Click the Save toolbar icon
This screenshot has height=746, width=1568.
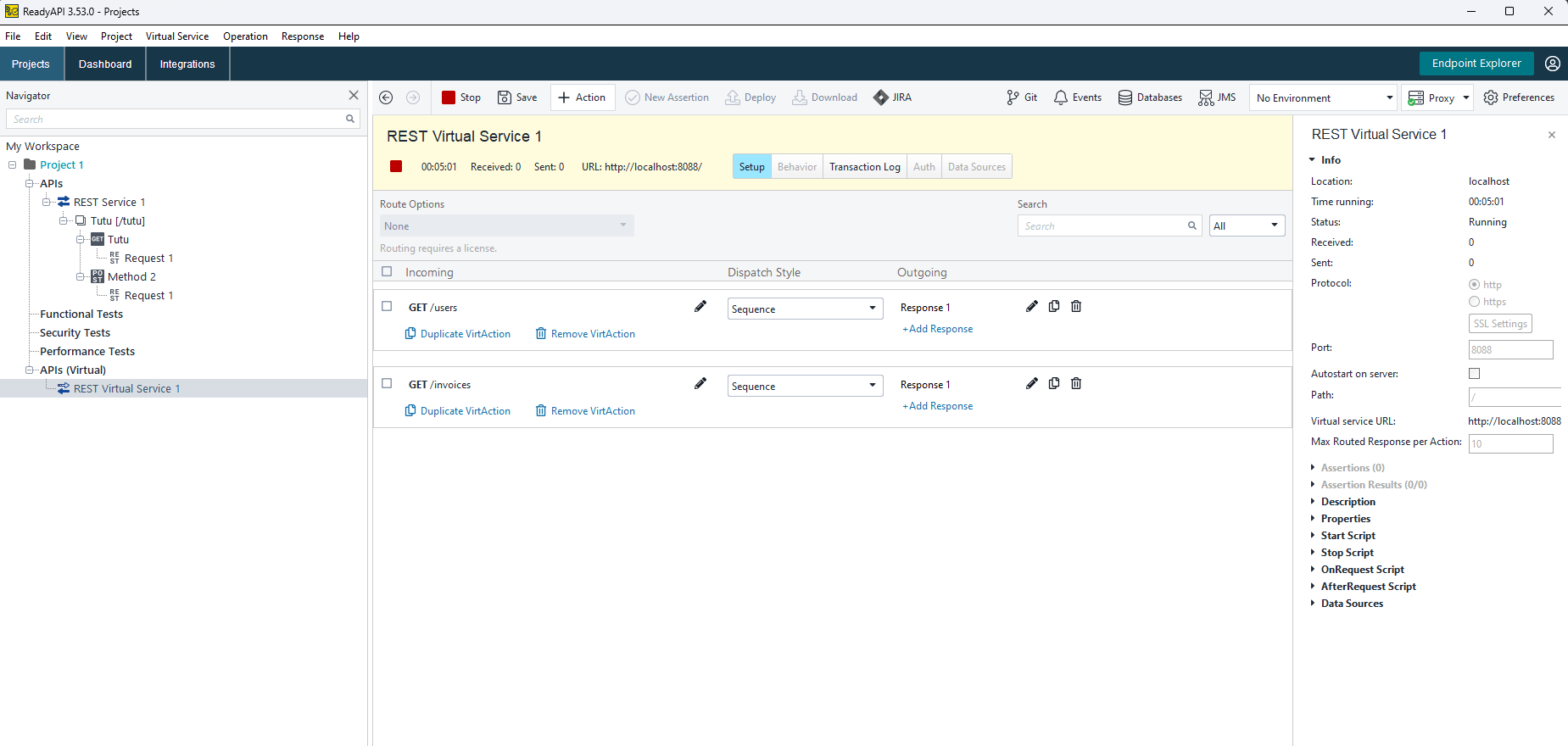(x=516, y=97)
